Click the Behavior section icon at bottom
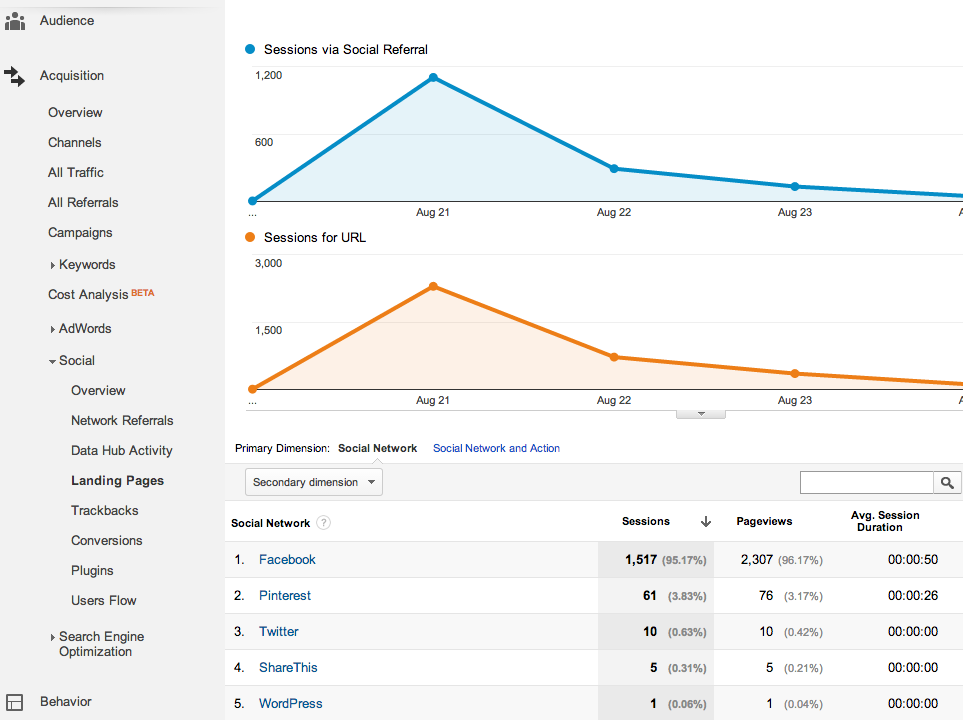This screenshot has height=720, width=963. click(x=15, y=701)
